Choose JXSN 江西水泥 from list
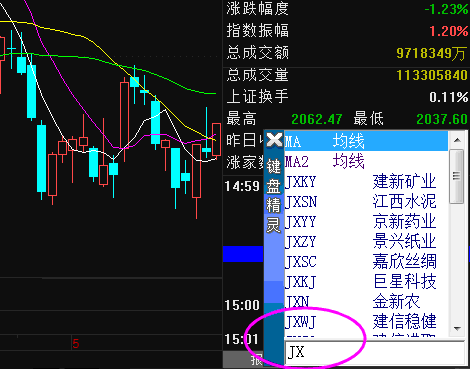 point(366,202)
